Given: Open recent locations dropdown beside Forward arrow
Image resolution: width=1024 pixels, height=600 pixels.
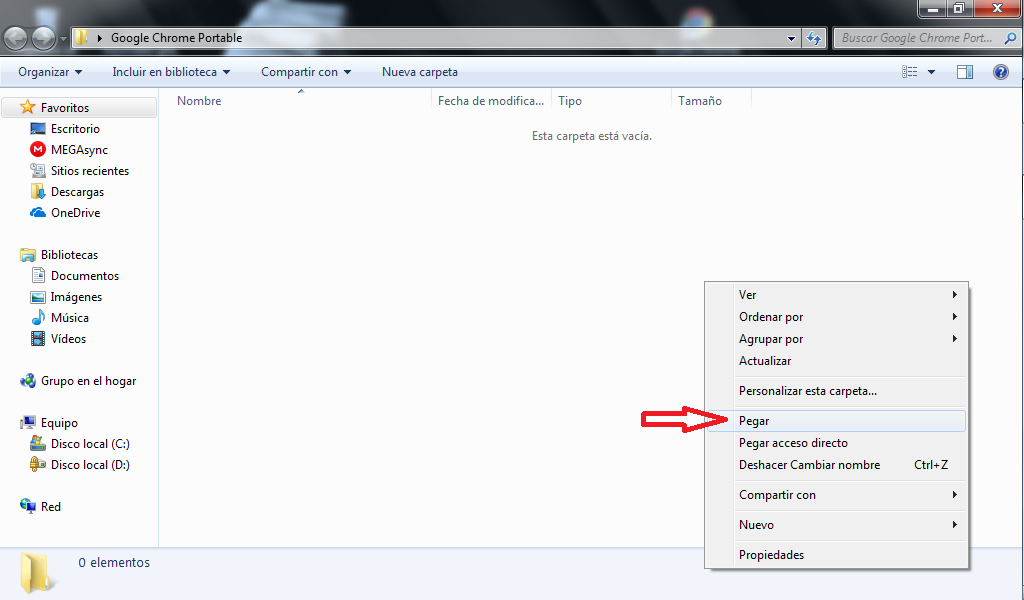Looking at the screenshot, I should coord(63,39).
